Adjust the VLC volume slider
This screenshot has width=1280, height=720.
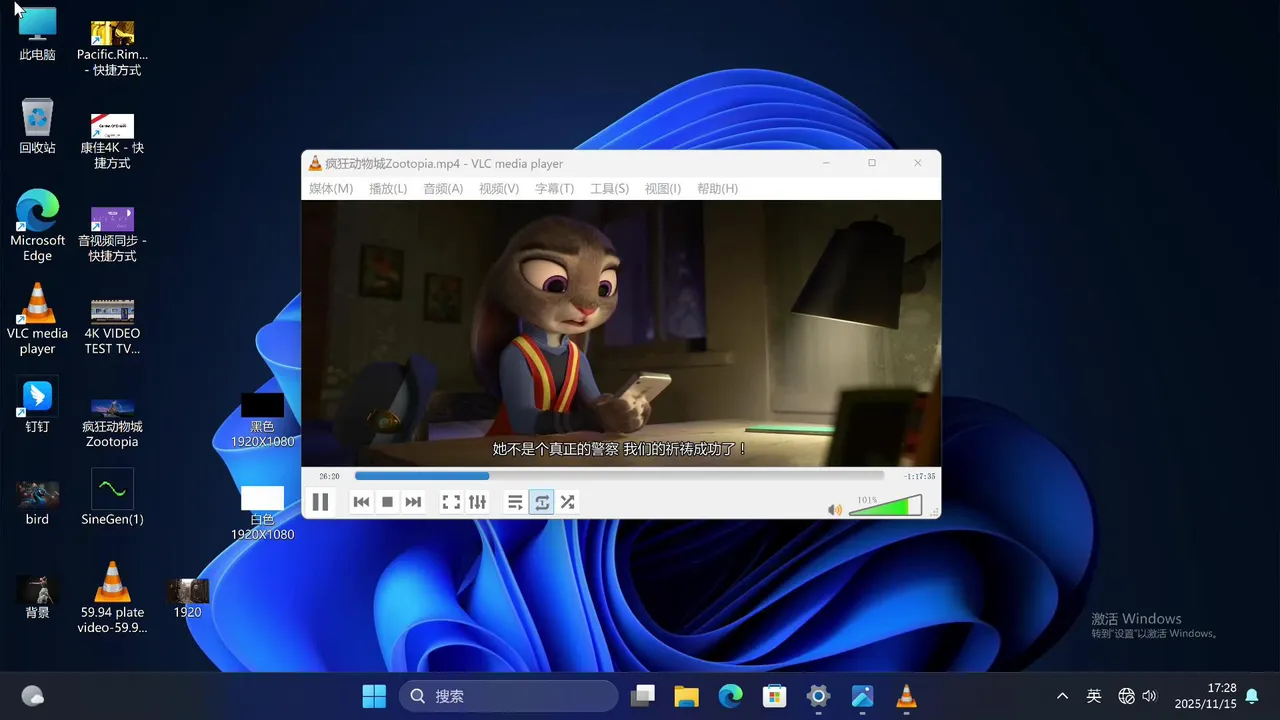point(885,506)
